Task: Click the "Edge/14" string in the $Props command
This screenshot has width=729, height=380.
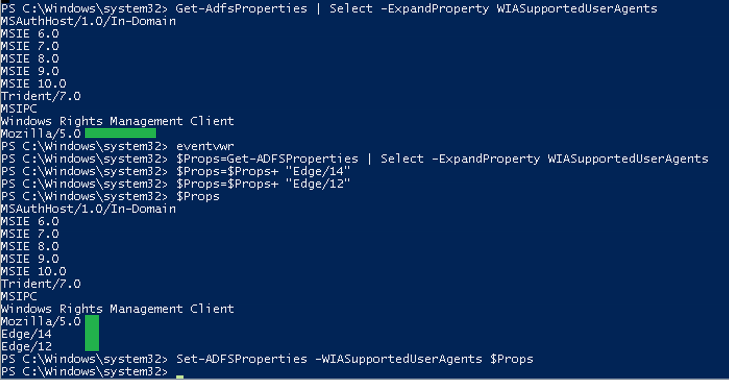Action: [x=318, y=171]
